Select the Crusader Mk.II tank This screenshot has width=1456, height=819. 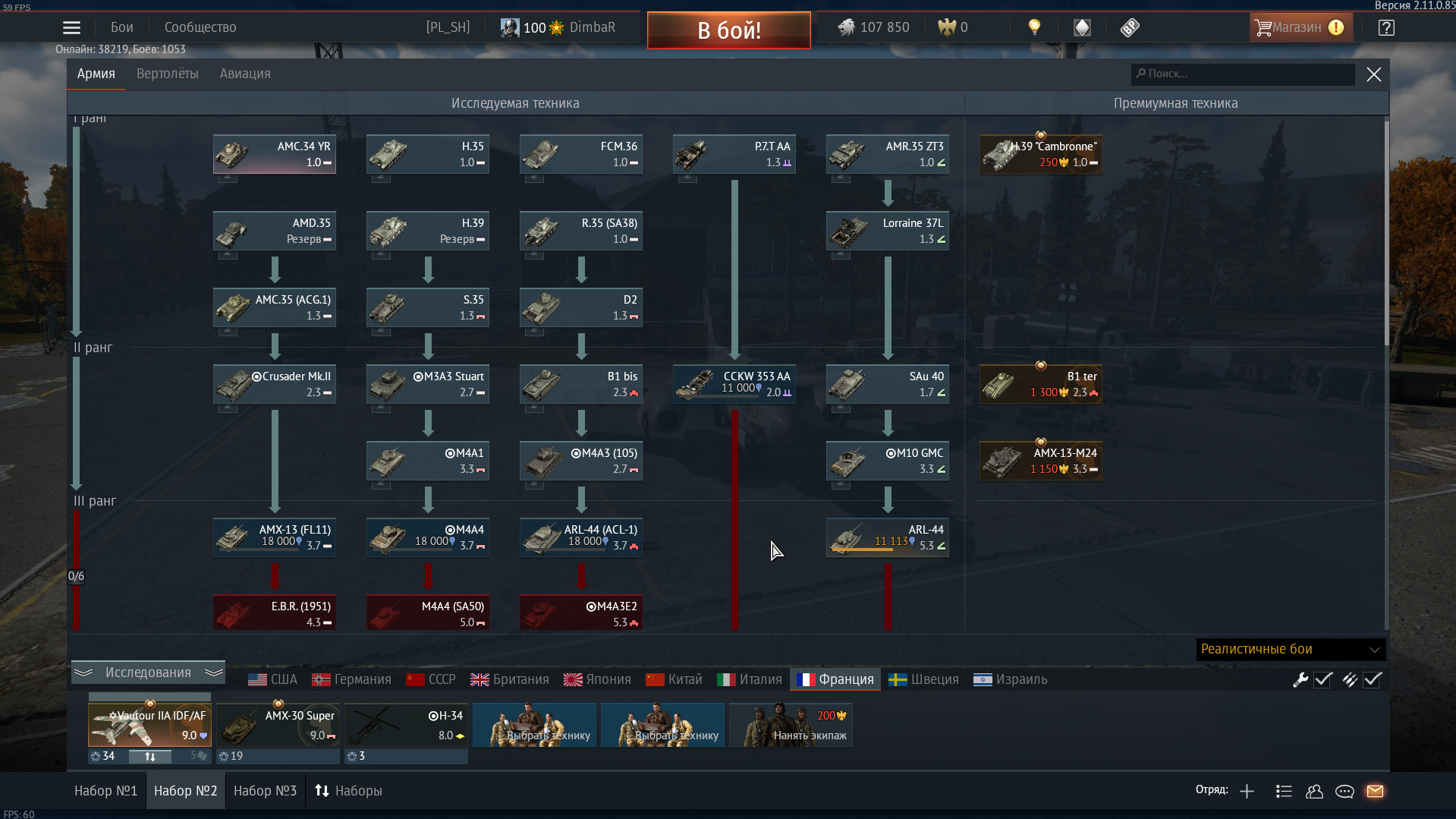coord(275,384)
